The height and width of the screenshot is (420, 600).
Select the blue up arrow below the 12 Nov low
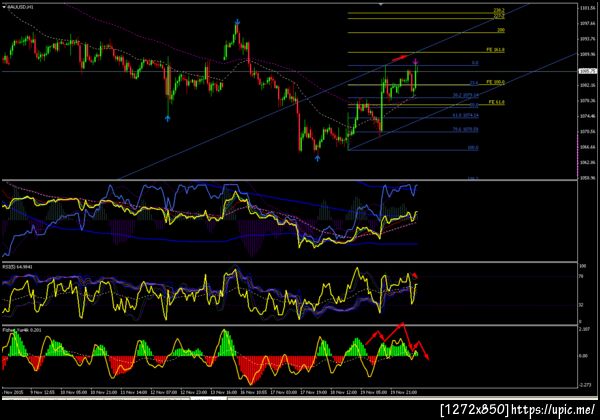pyautogui.click(x=168, y=118)
